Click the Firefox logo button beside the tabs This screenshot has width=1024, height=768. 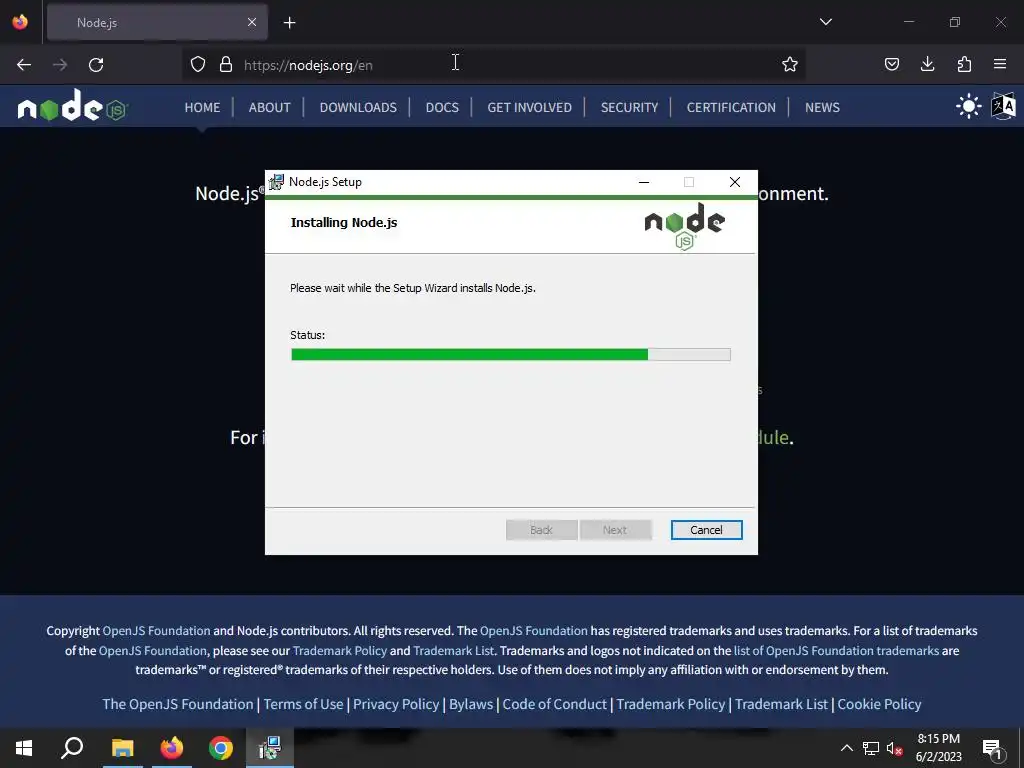click(20, 22)
